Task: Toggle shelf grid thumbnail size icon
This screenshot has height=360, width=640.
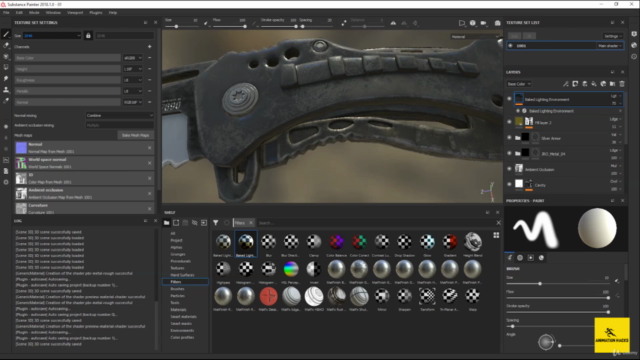Action: 496,235
